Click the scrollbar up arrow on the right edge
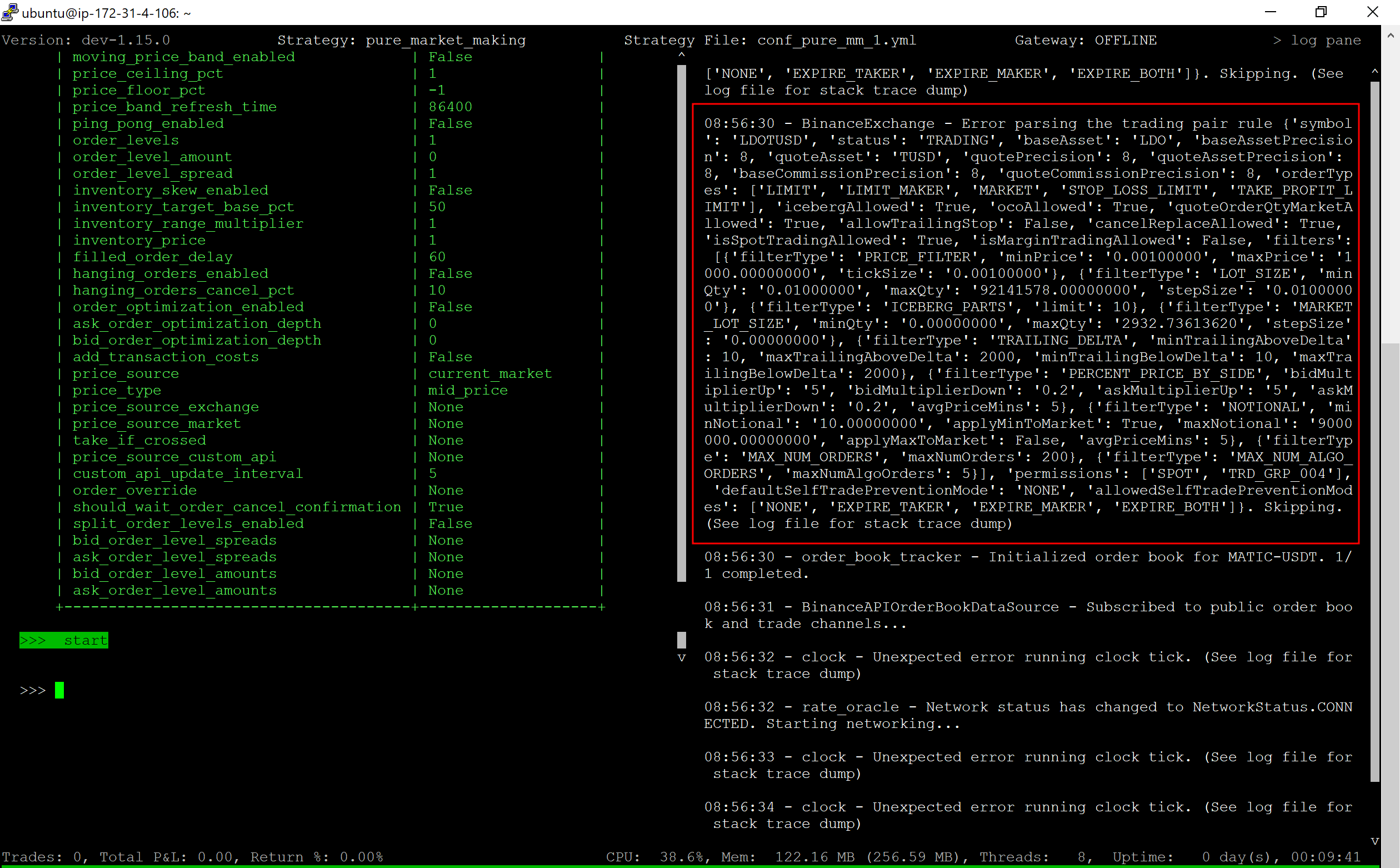The height and width of the screenshot is (868, 1400). point(1391,34)
